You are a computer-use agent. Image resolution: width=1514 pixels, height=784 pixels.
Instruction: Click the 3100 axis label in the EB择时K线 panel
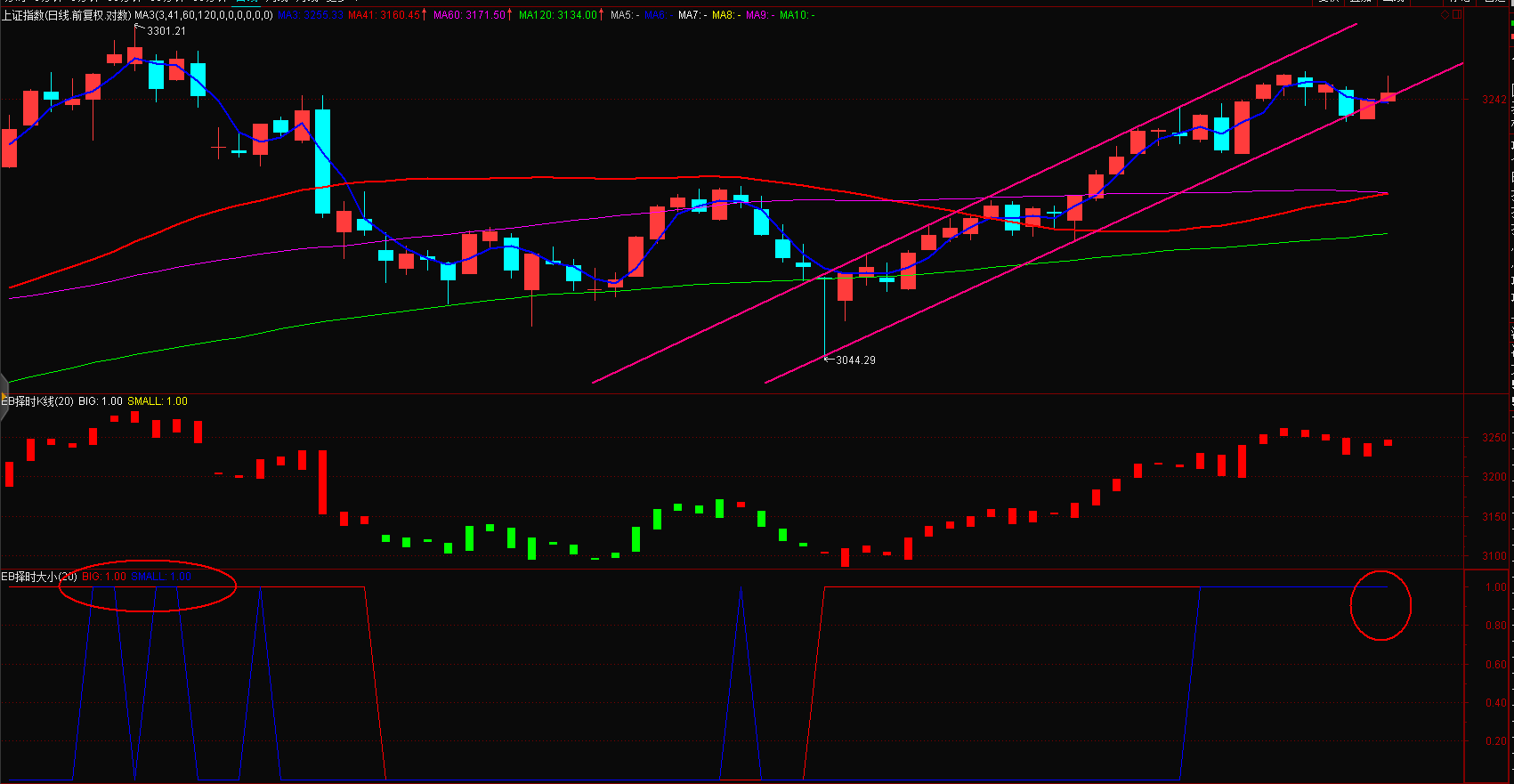click(x=1494, y=556)
